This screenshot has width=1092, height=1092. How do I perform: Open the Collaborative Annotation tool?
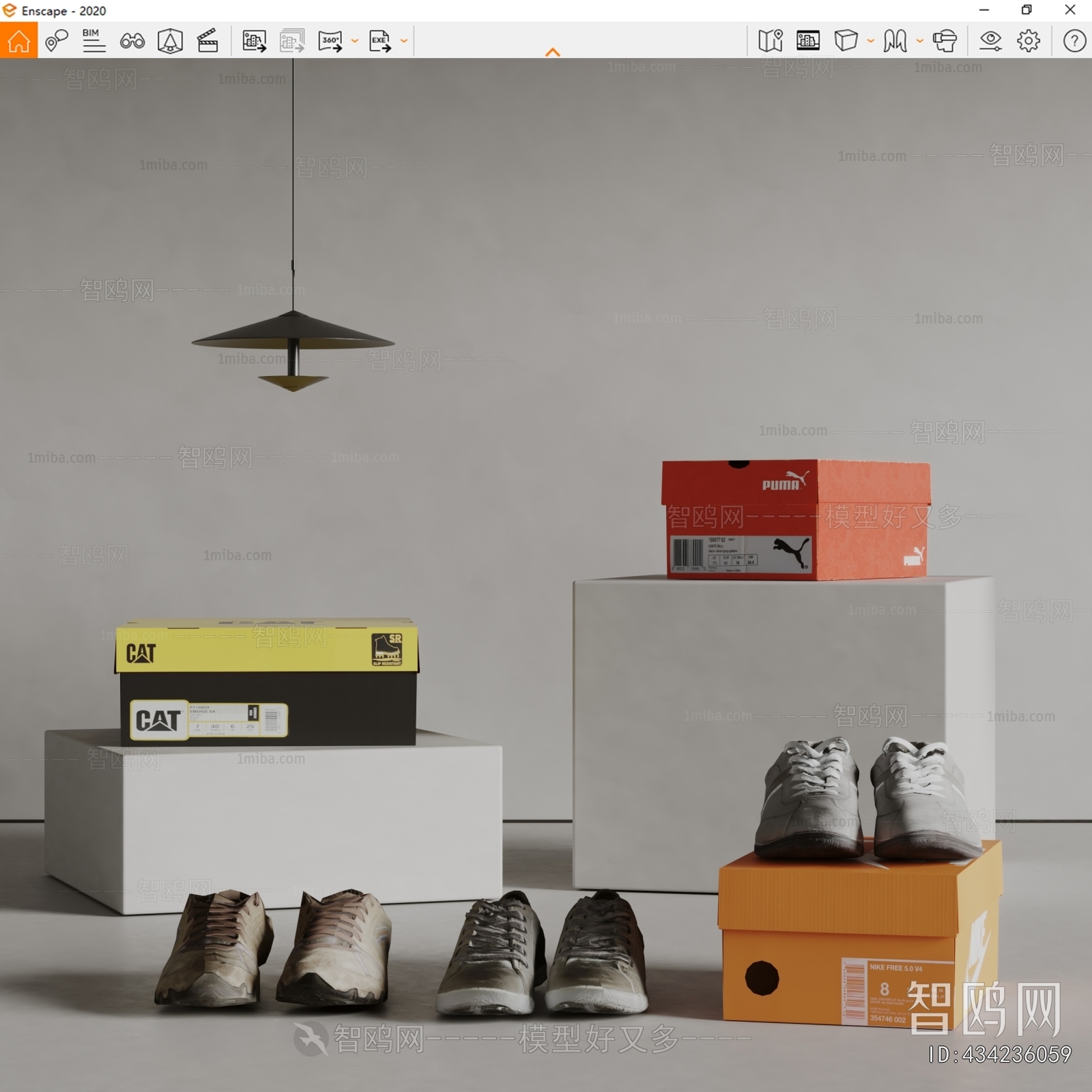click(57, 41)
